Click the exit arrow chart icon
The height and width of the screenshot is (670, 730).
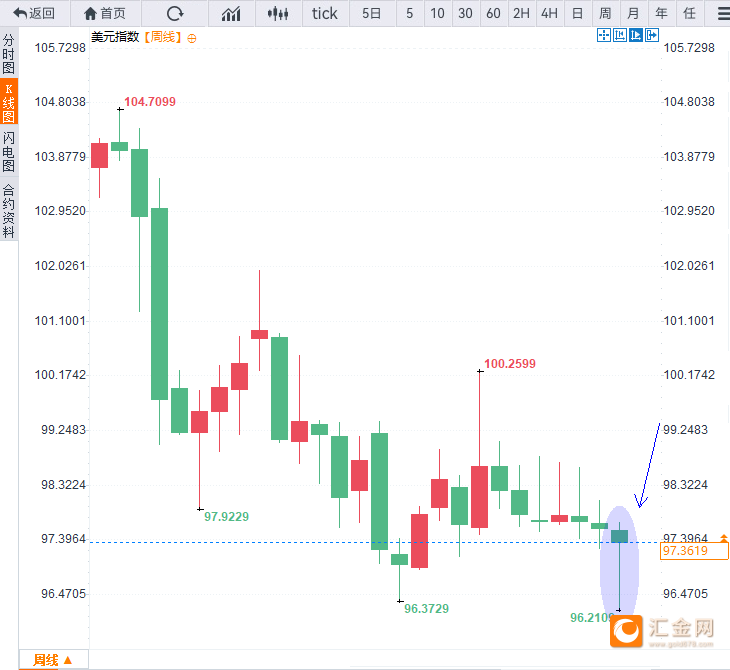click(652, 36)
